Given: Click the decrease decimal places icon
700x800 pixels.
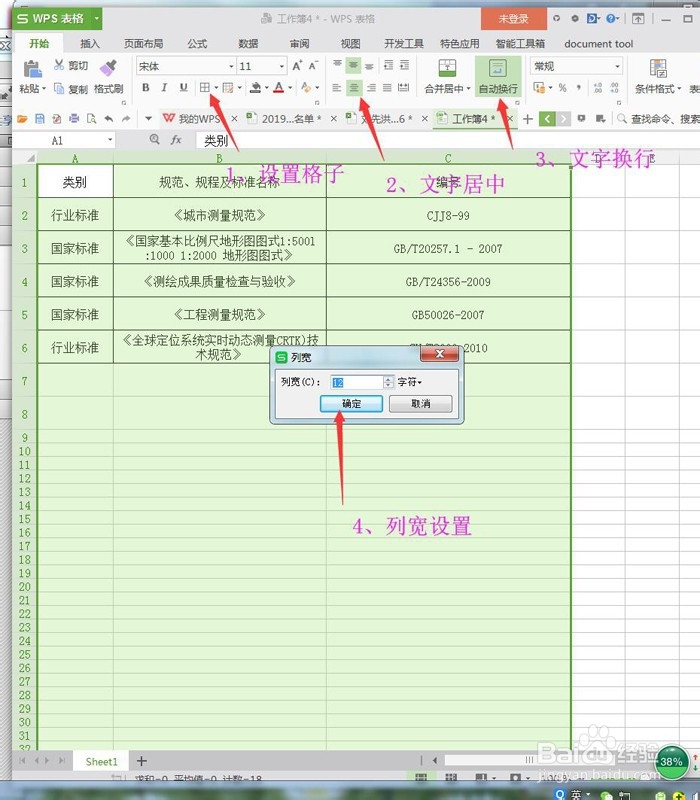Looking at the screenshot, I should (614, 88).
